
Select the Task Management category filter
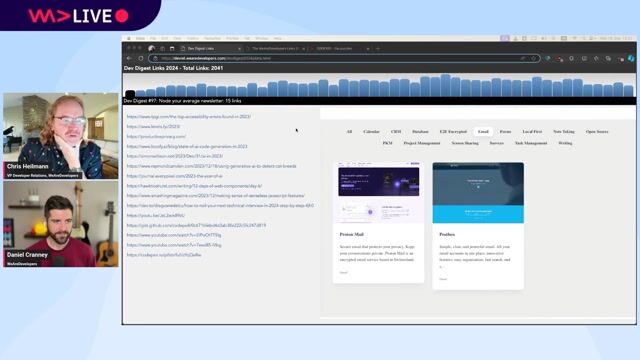point(531,143)
